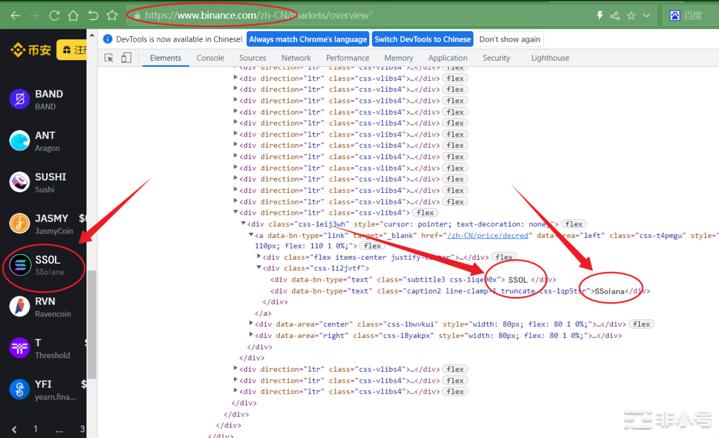Toggle the DevTools device toolbar icon
This screenshot has height=438, width=719.
coord(128,58)
